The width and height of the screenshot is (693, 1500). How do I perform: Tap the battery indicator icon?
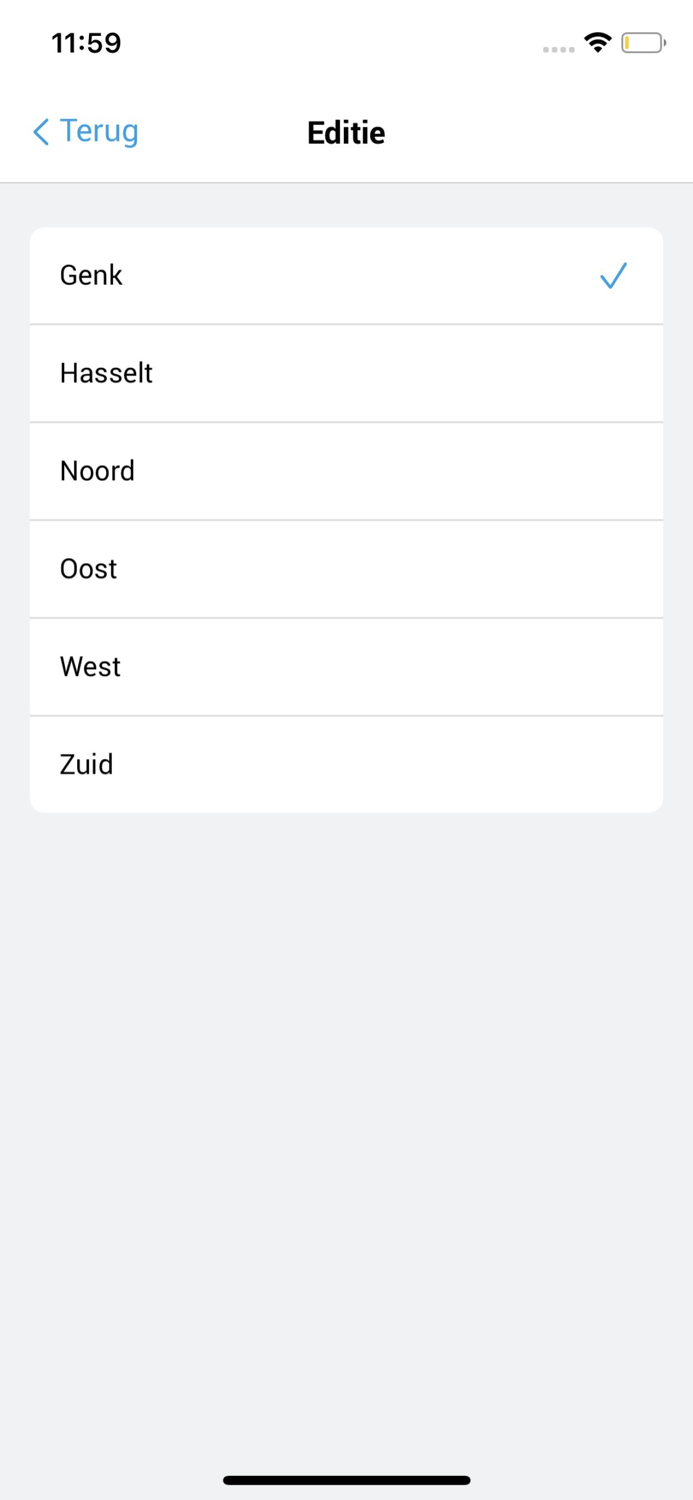(644, 42)
